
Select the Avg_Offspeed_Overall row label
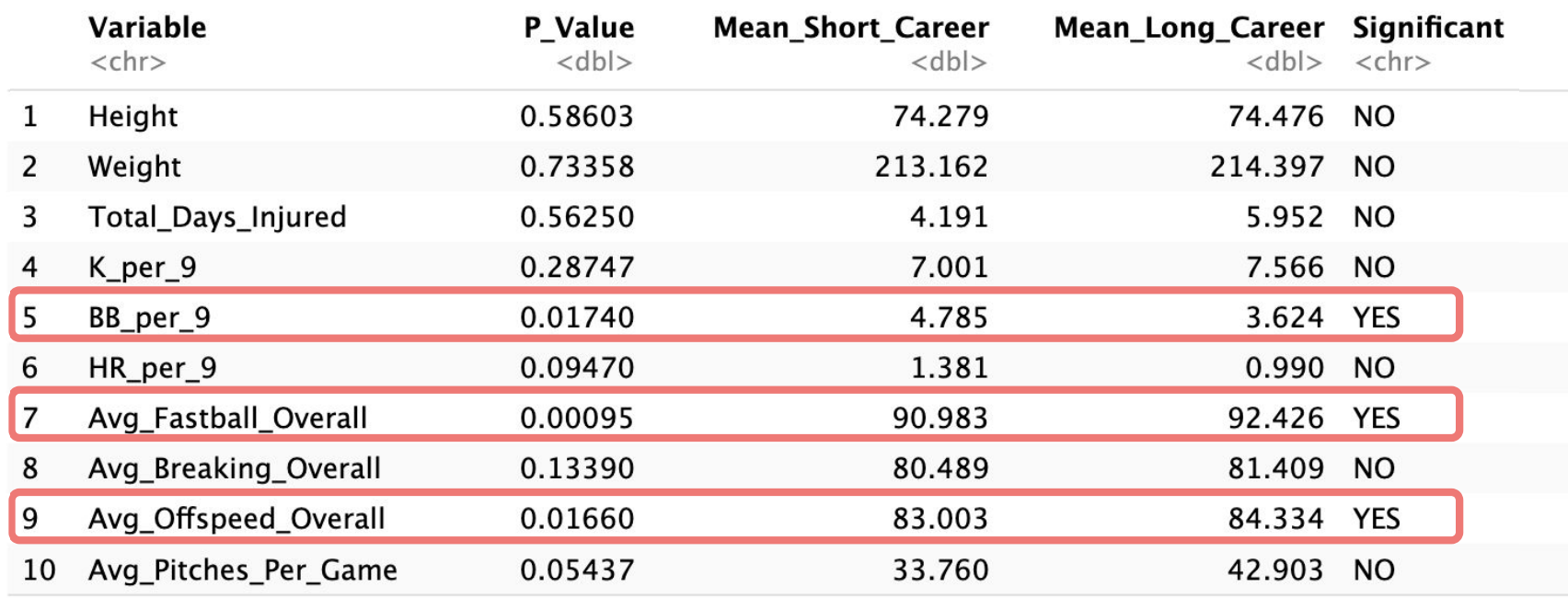pos(236,519)
